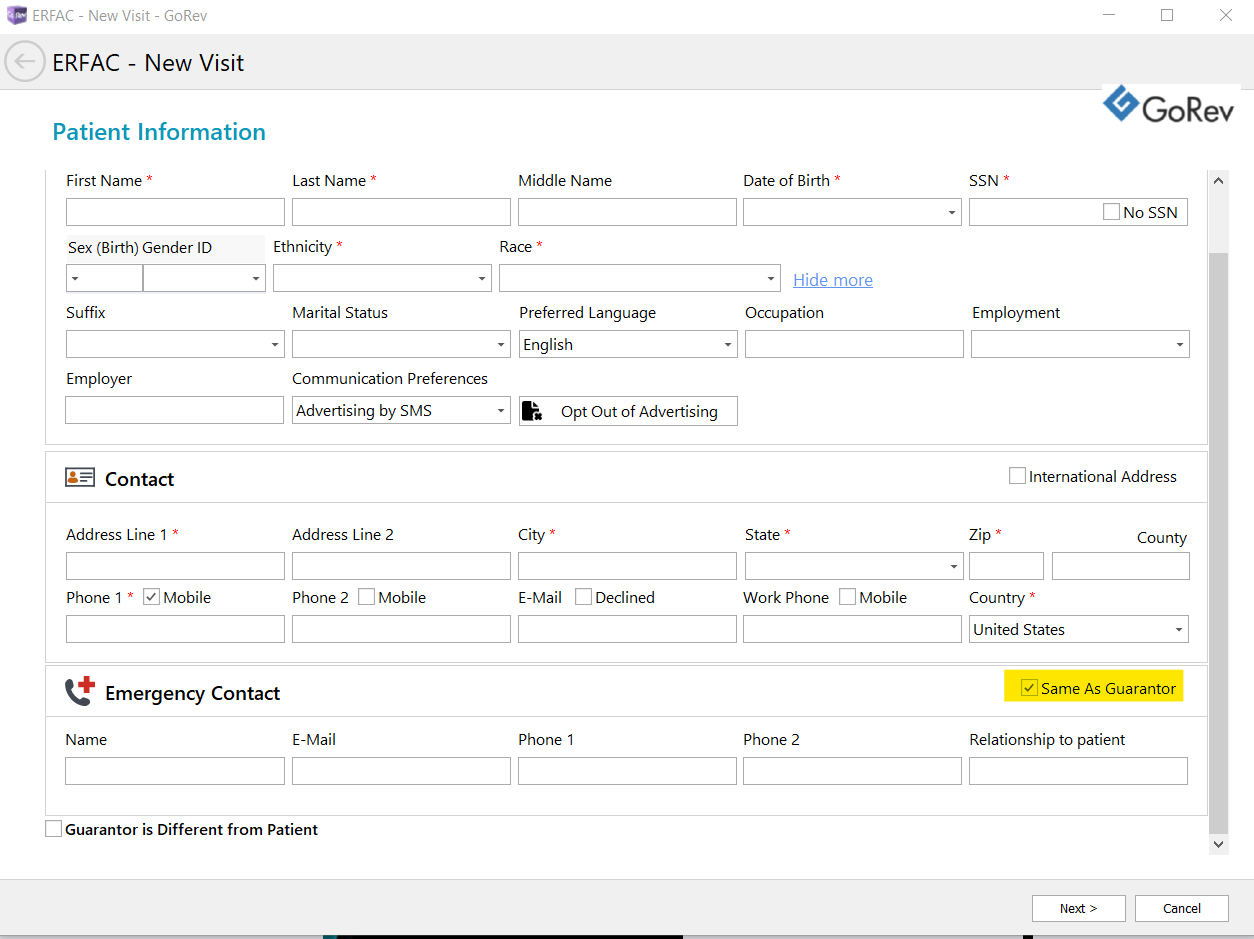Screen dimensions: 1254x939
Task: Click the Emergency Contact heading text
Action: point(192,693)
